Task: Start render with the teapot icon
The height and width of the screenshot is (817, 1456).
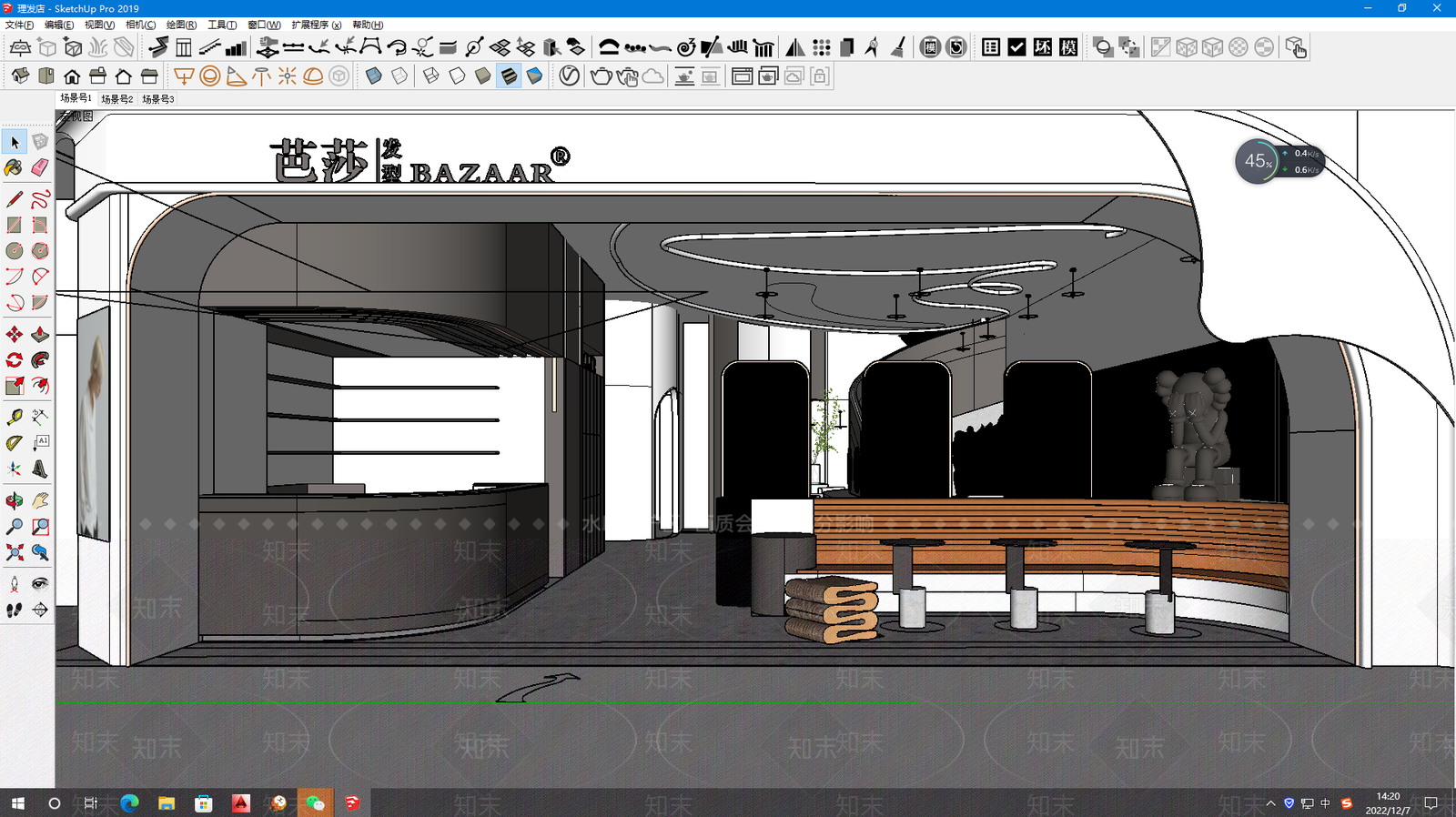Action: pos(601,76)
